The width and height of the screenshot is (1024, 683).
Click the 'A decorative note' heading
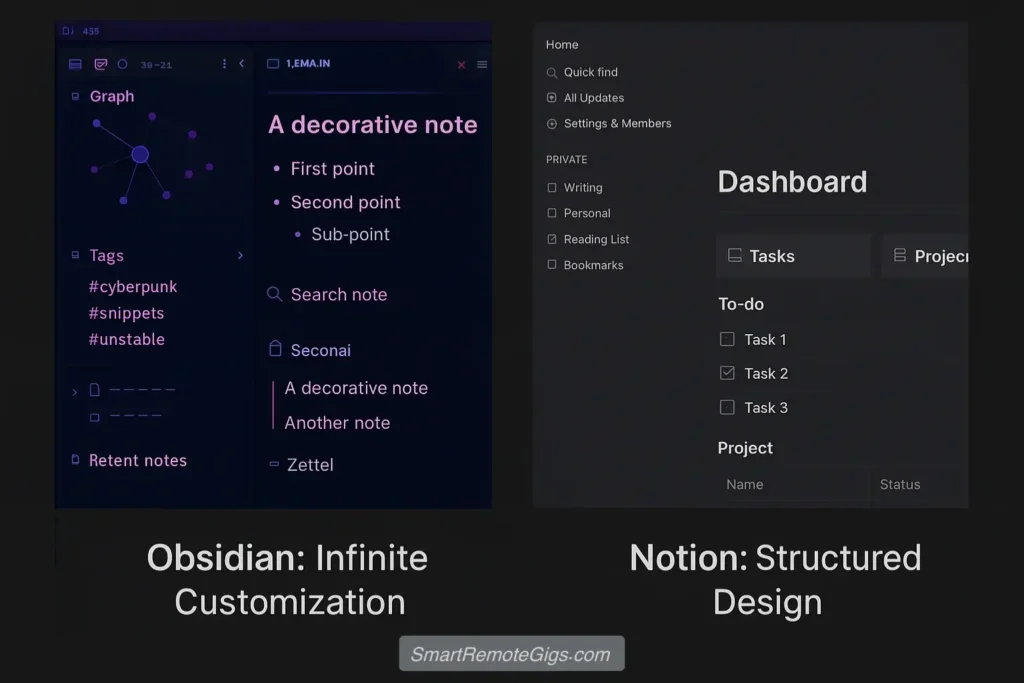pos(373,125)
